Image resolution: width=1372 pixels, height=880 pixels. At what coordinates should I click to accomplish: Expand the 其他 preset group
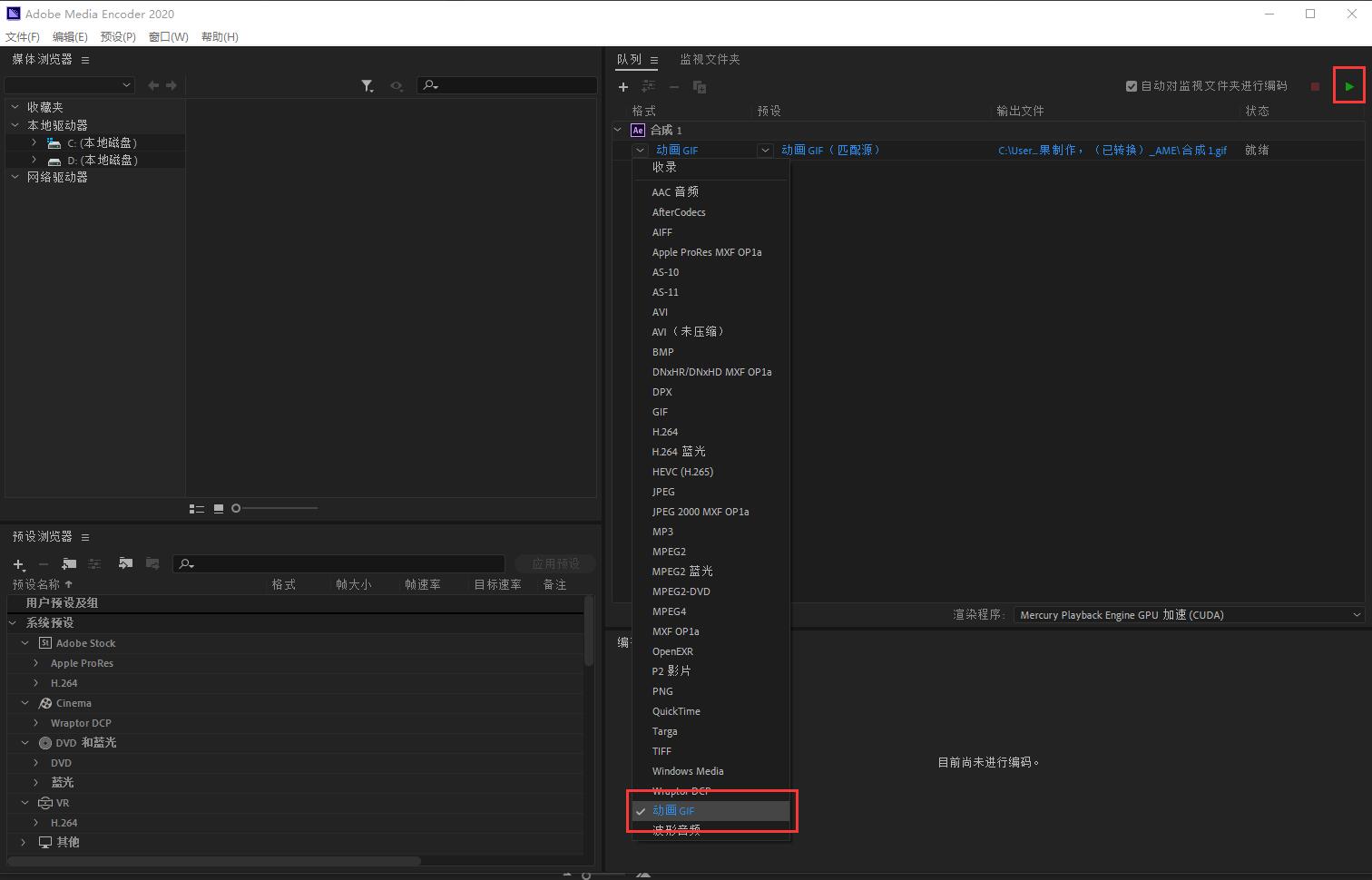[x=24, y=843]
